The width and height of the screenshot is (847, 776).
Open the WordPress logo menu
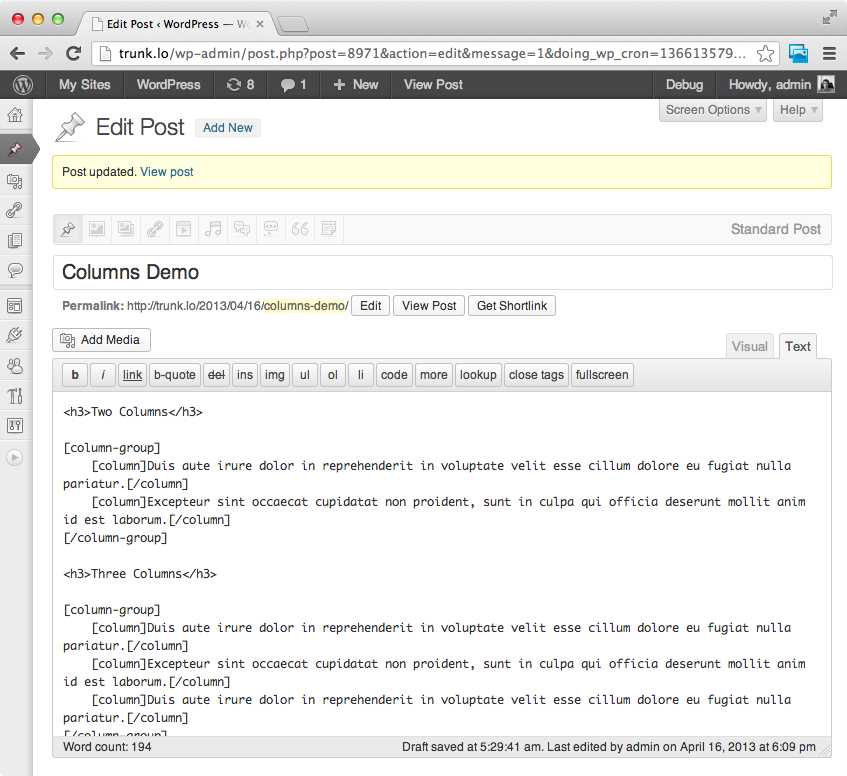pyautogui.click(x=23, y=85)
